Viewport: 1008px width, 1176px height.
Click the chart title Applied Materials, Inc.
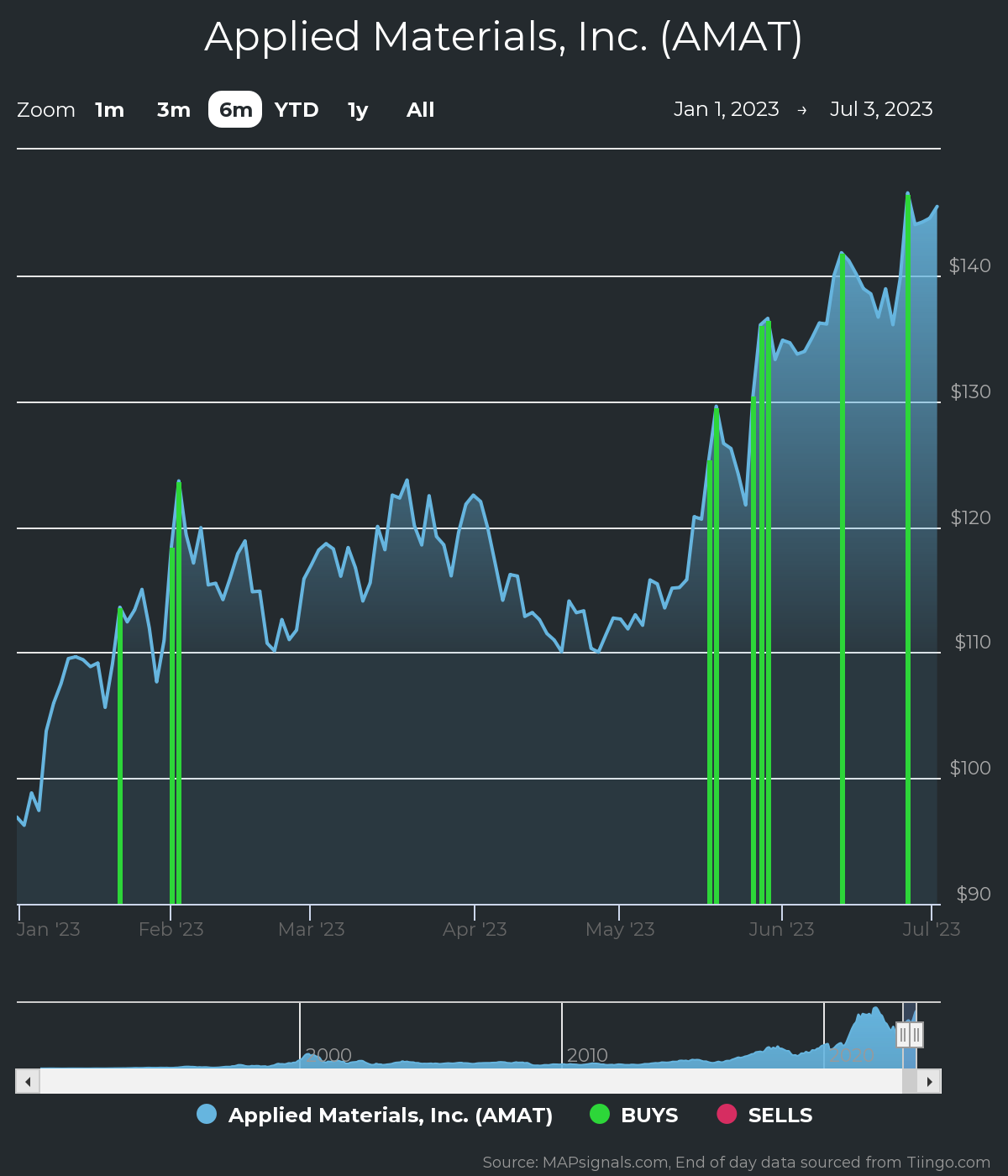point(504,37)
